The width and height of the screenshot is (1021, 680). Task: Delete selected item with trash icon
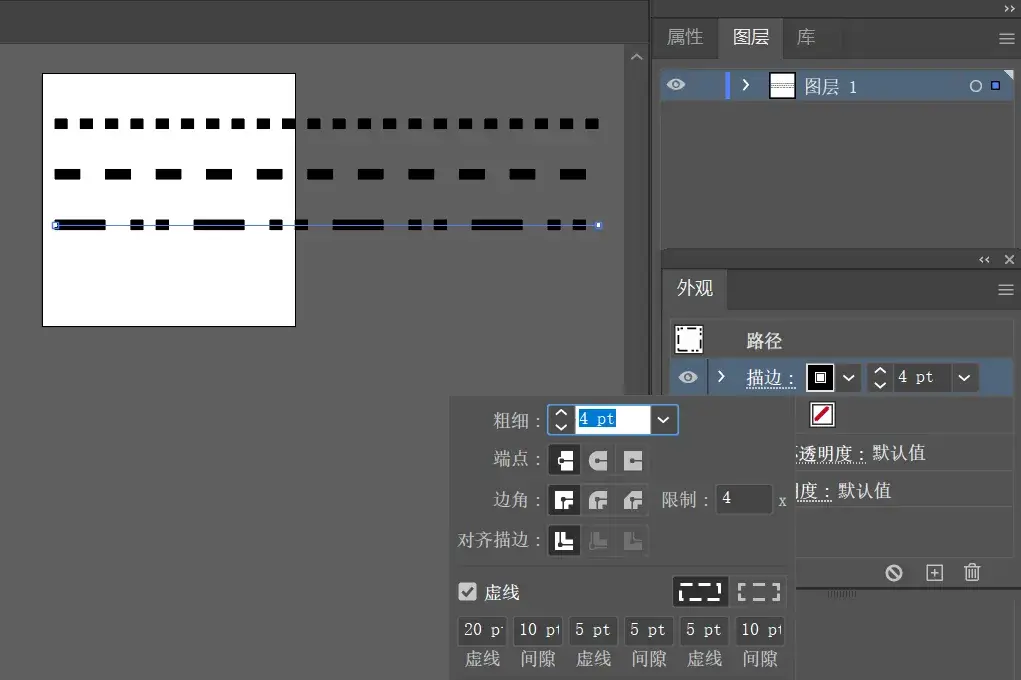click(x=972, y=573)
